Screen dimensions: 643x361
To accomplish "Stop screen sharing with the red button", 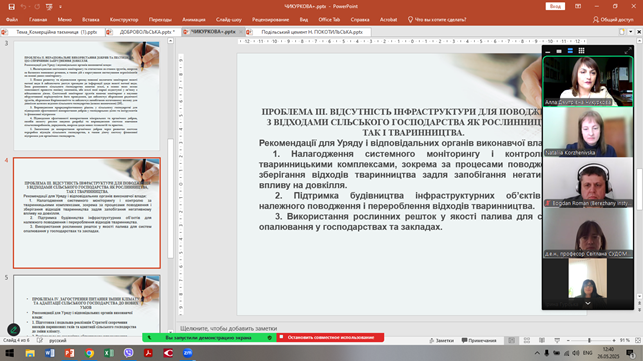I will point(331,338).
